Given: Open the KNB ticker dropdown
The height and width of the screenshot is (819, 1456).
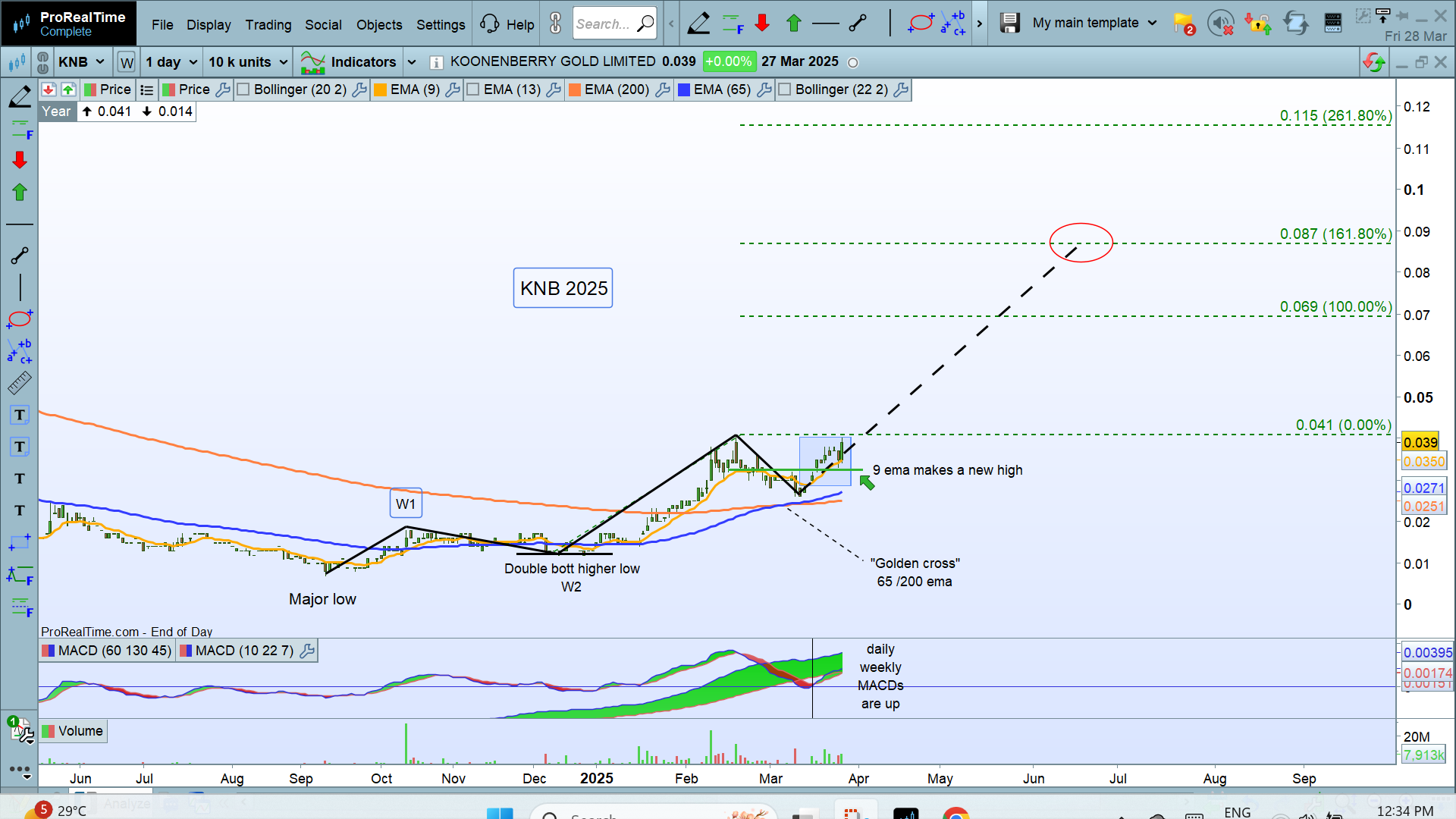Looking at the screenshot, I should 82,62.
